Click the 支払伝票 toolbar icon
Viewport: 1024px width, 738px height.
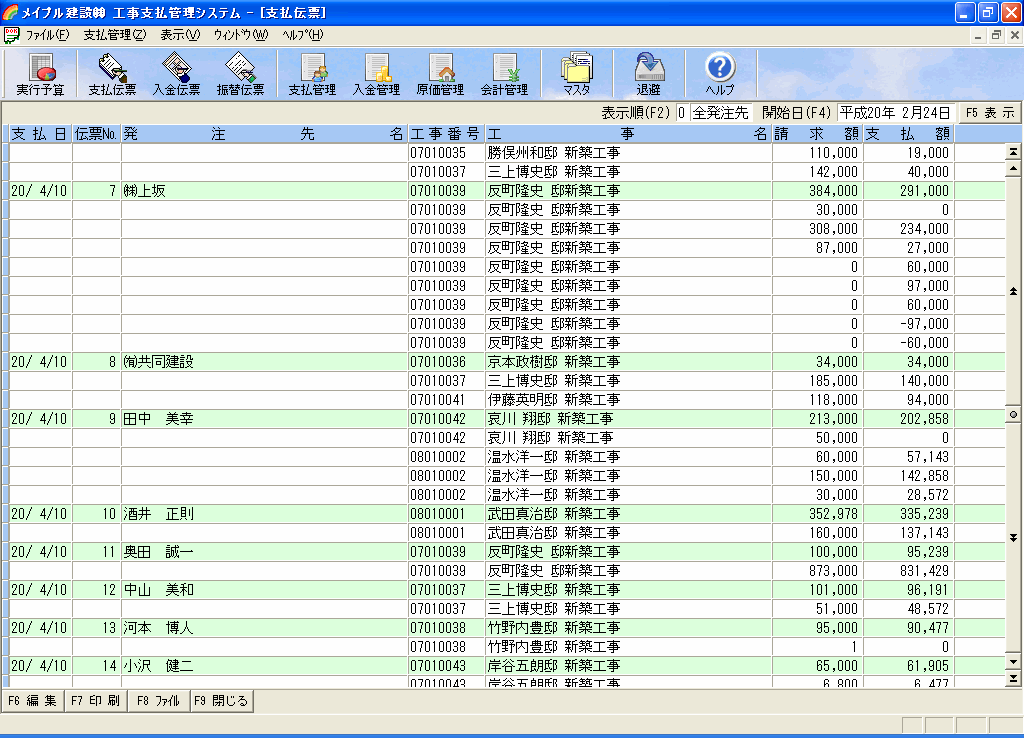click(112, 74)
